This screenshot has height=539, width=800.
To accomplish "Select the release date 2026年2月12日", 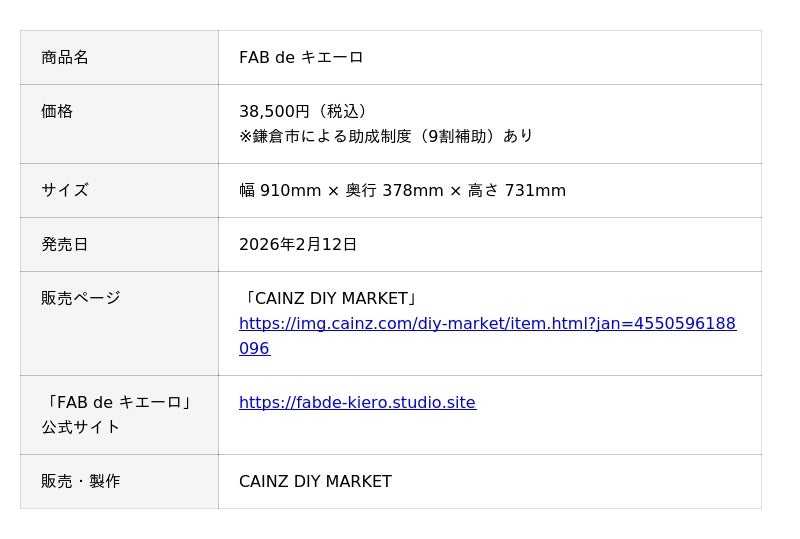I will point(298,245).
